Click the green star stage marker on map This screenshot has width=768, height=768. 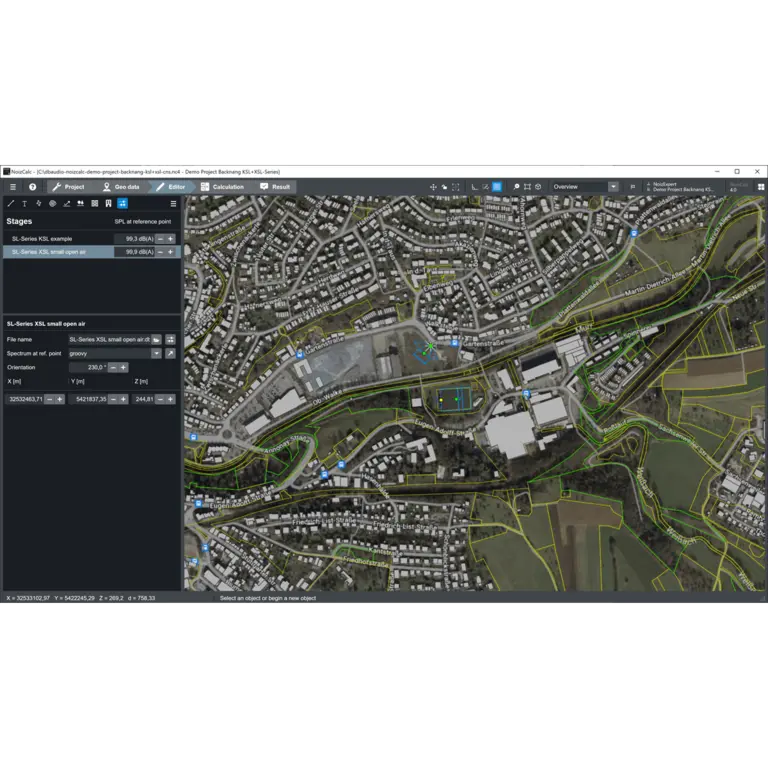431,346
